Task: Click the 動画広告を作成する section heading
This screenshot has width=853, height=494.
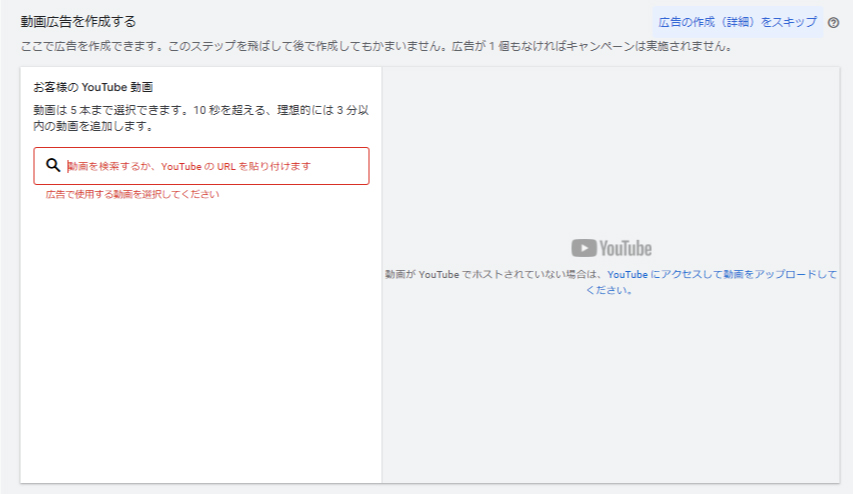Action: [x=78, y=21]
